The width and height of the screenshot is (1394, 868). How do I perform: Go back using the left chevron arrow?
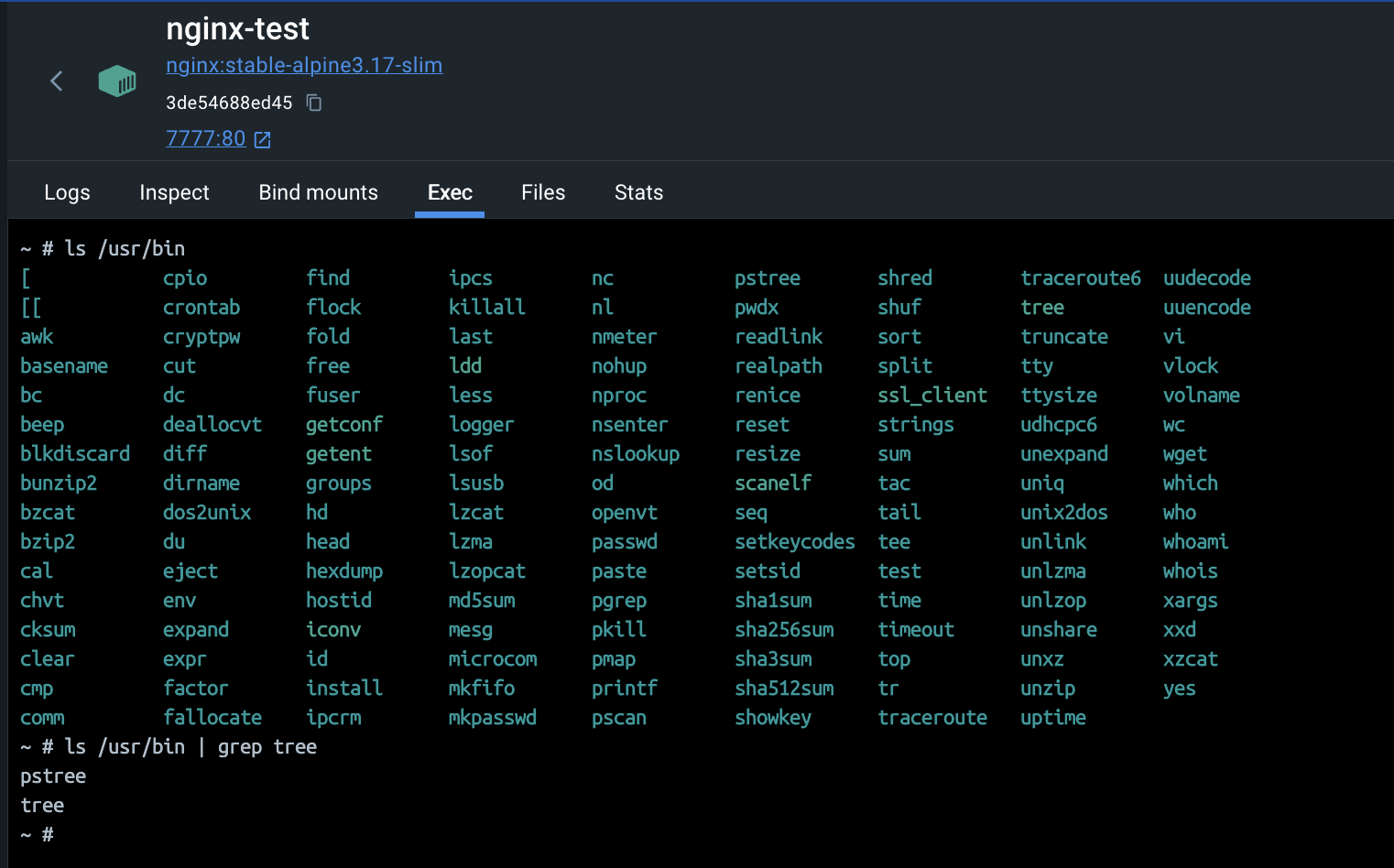pos(57,81)
